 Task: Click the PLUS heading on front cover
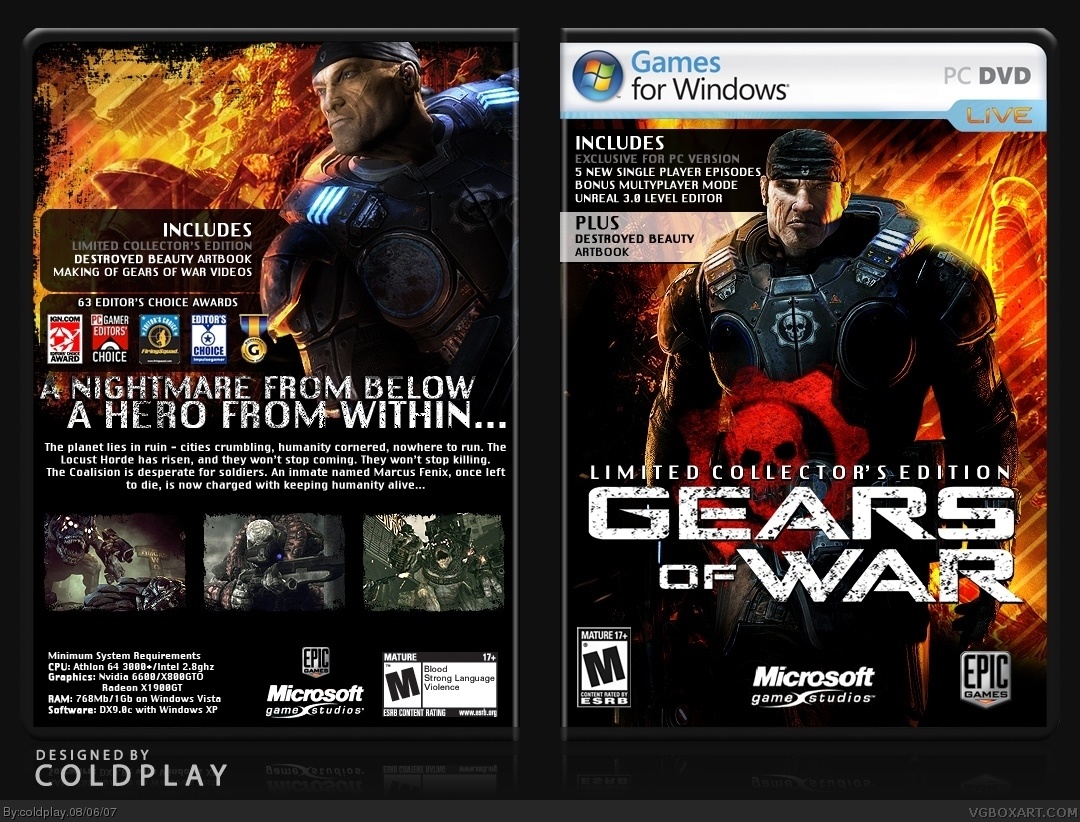point(597,223)
